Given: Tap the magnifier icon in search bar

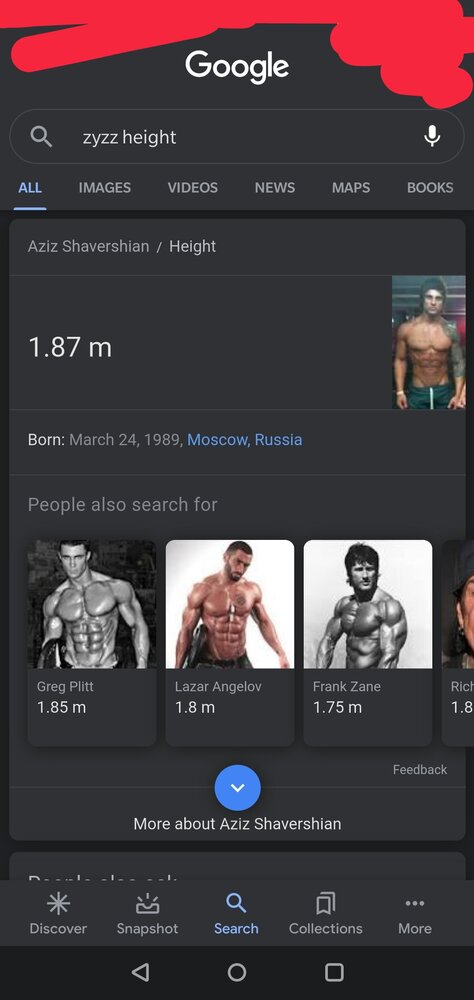Looking at the screenshot, I should [41, 136].
